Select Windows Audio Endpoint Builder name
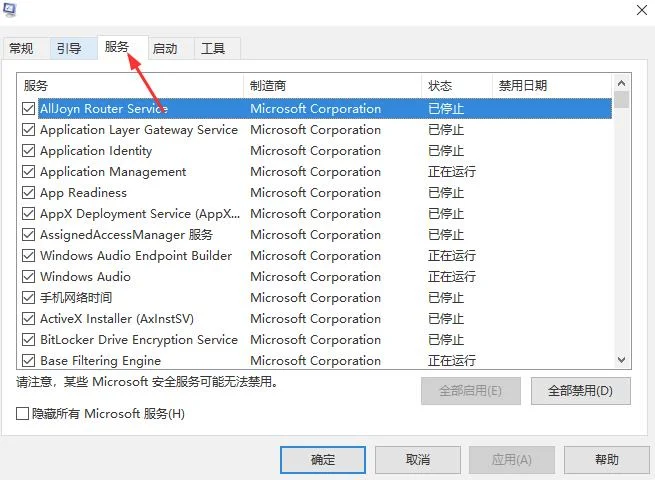This screenshot has height=480, width=655. point(136,256)
